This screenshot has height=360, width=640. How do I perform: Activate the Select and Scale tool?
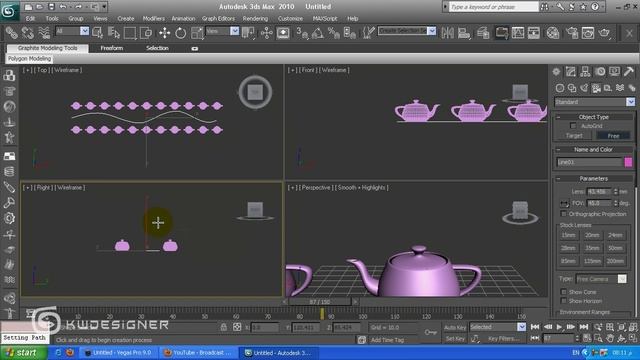click(197, 33)
